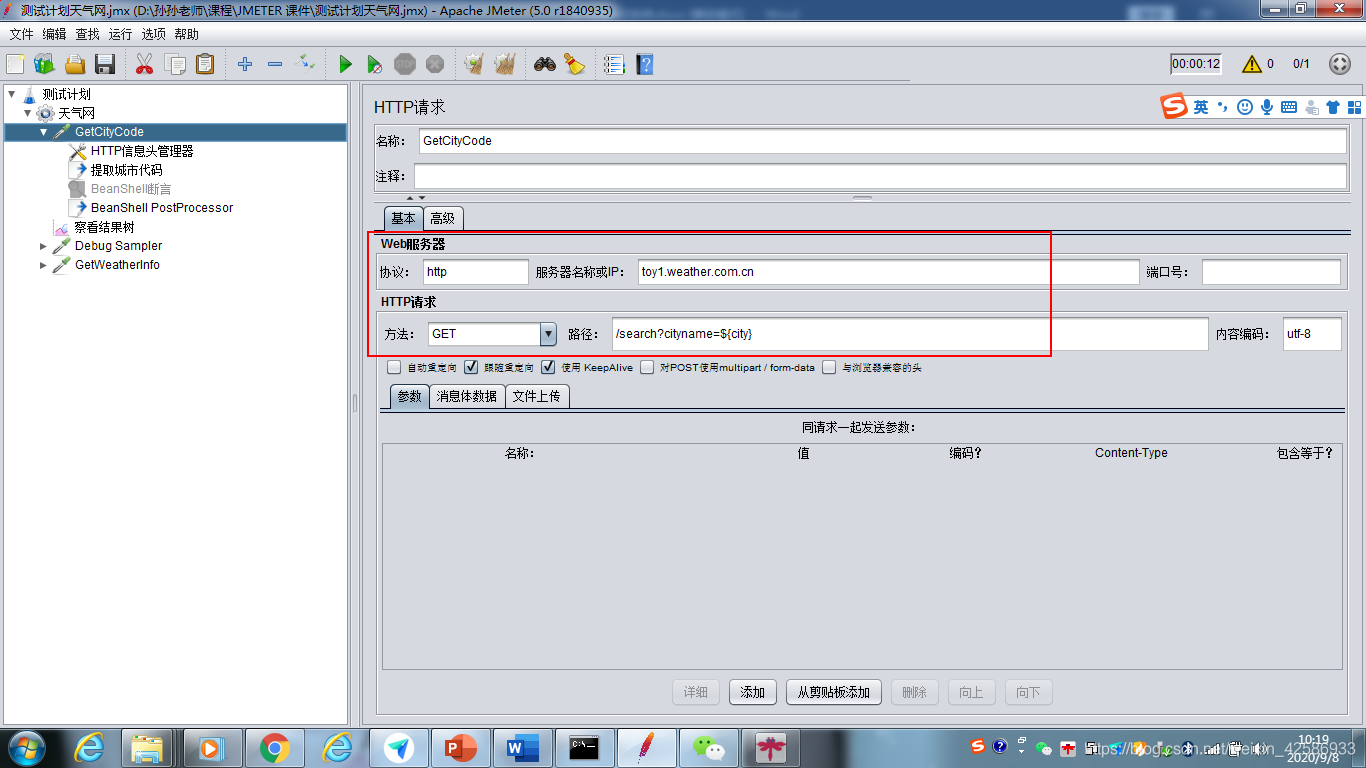The image size is (1366, 768).
Task: Click the Search binoculars icon
Action: click(x=544, y=64)
